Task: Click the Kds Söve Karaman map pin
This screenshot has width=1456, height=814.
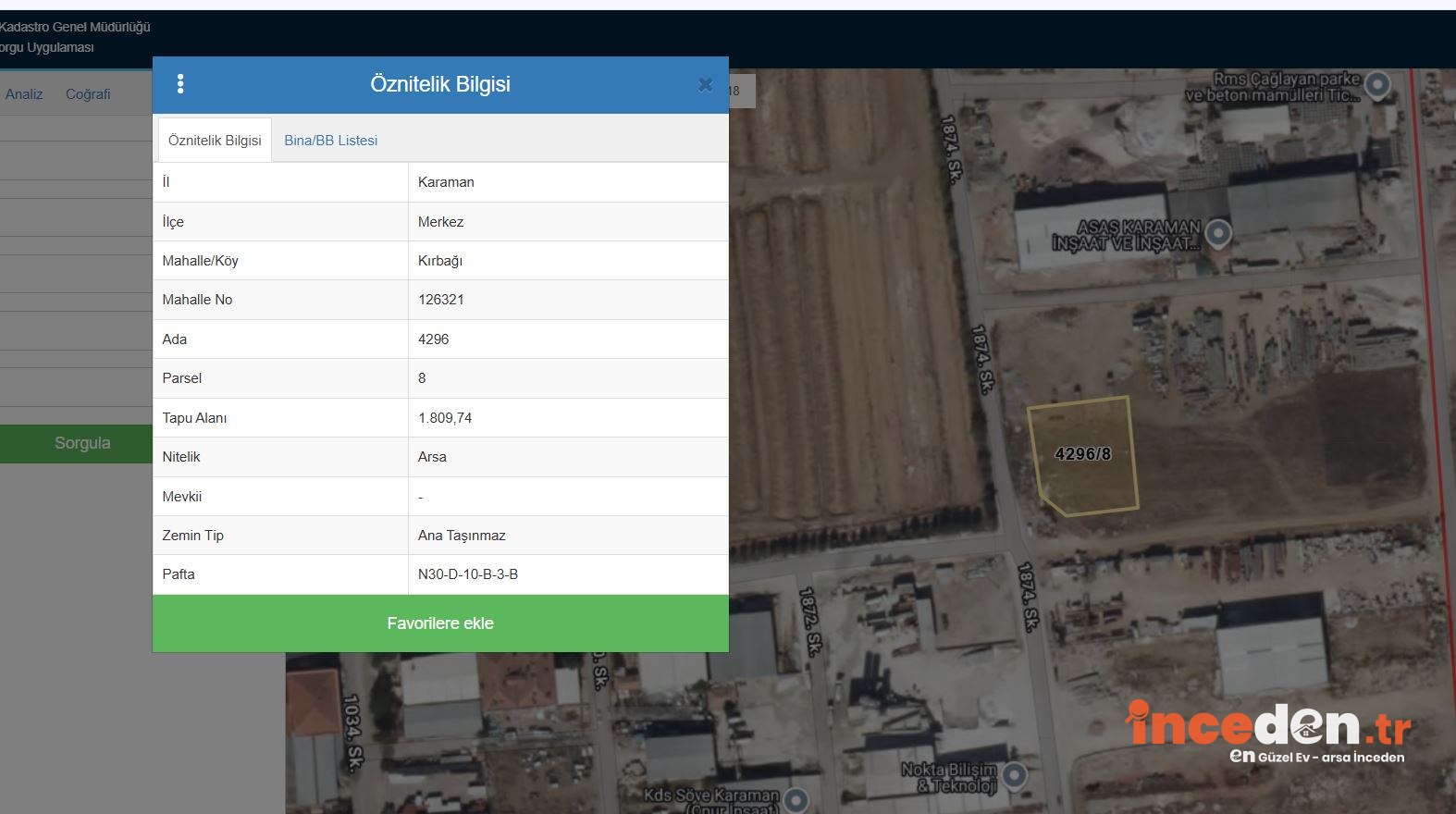Action: [x=796, y=800]
